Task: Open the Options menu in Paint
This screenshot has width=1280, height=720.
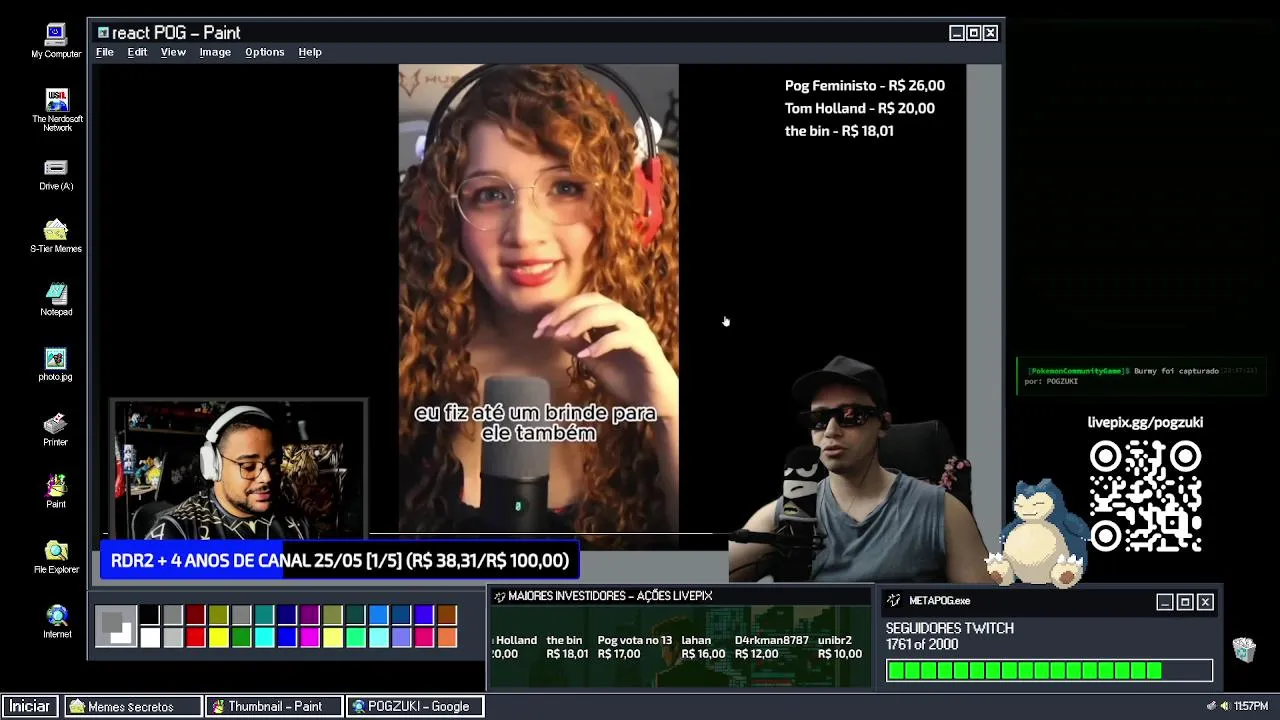Action: point(265,52)
